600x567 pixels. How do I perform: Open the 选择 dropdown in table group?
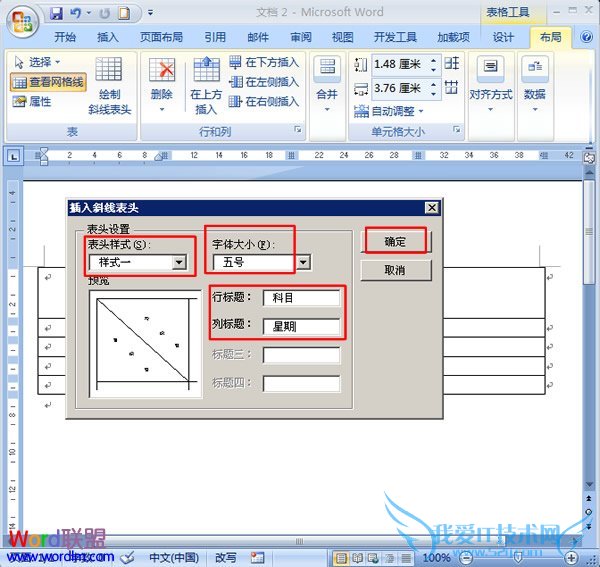click(x=38, y=62)
